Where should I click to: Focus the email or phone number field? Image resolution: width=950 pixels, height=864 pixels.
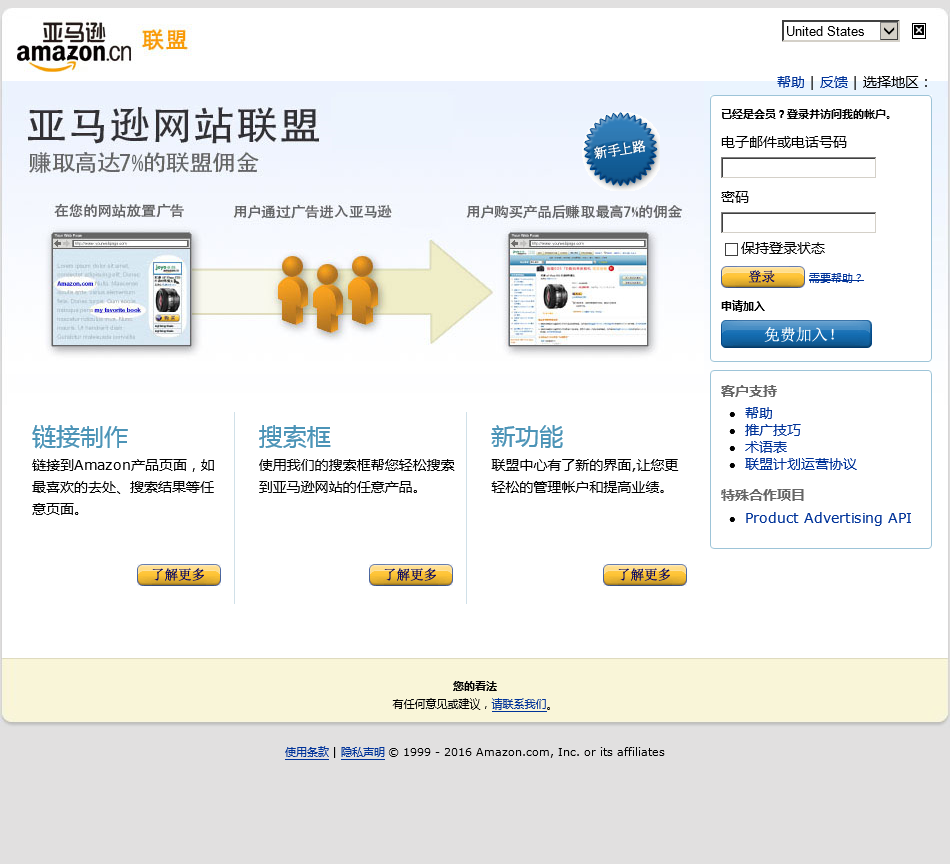click(798, 167)
